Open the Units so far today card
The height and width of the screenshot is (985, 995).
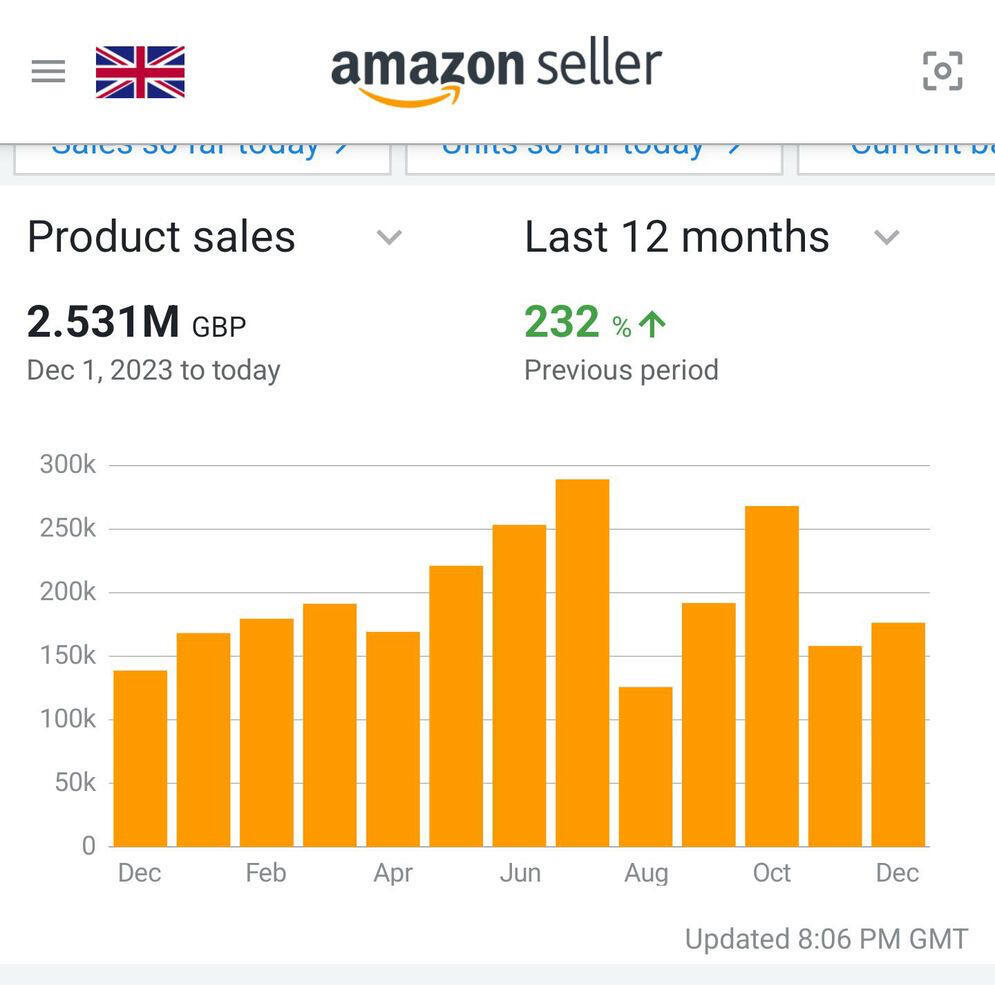(594, 159)
